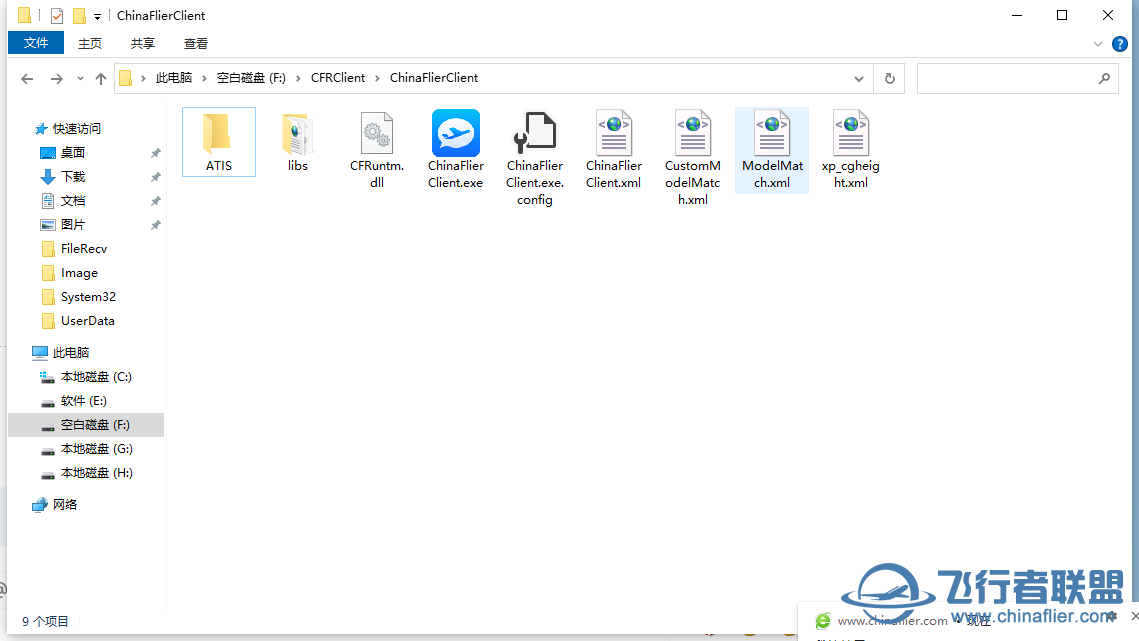Click ChinaFlierClient in address bar
This screenshot has height=641, width=1139.
coord(434,78)
